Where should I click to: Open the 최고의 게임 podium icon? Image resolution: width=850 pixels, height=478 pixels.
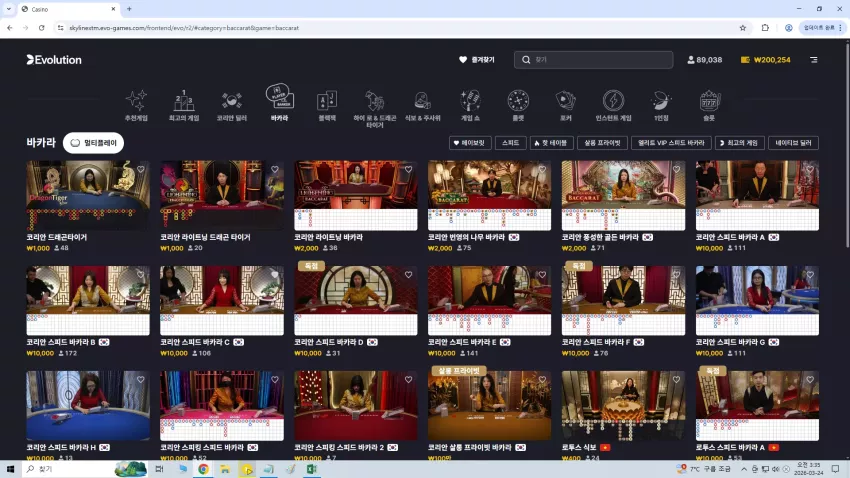(184, 100)
